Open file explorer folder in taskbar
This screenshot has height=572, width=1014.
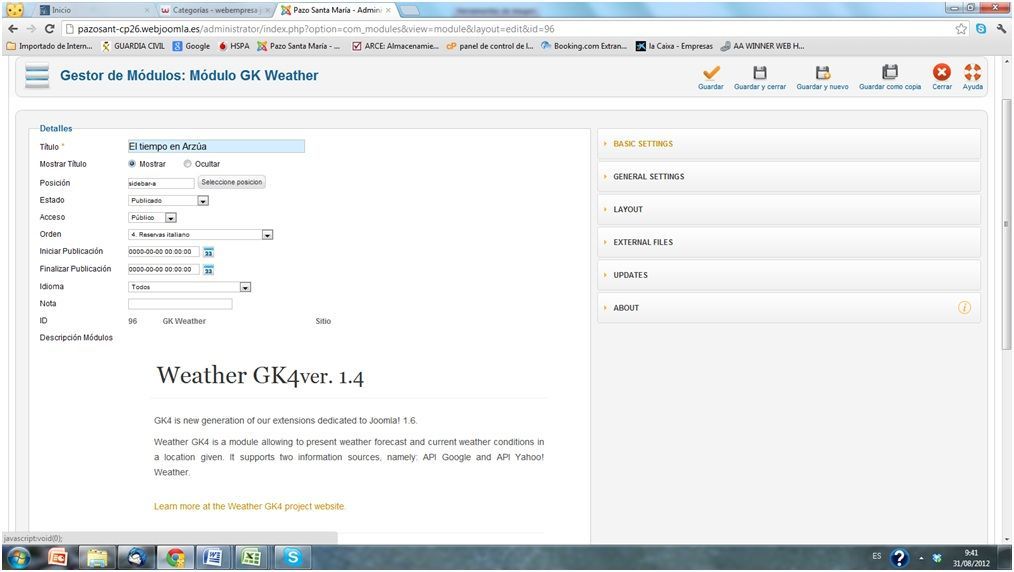(x=97, y=557)
